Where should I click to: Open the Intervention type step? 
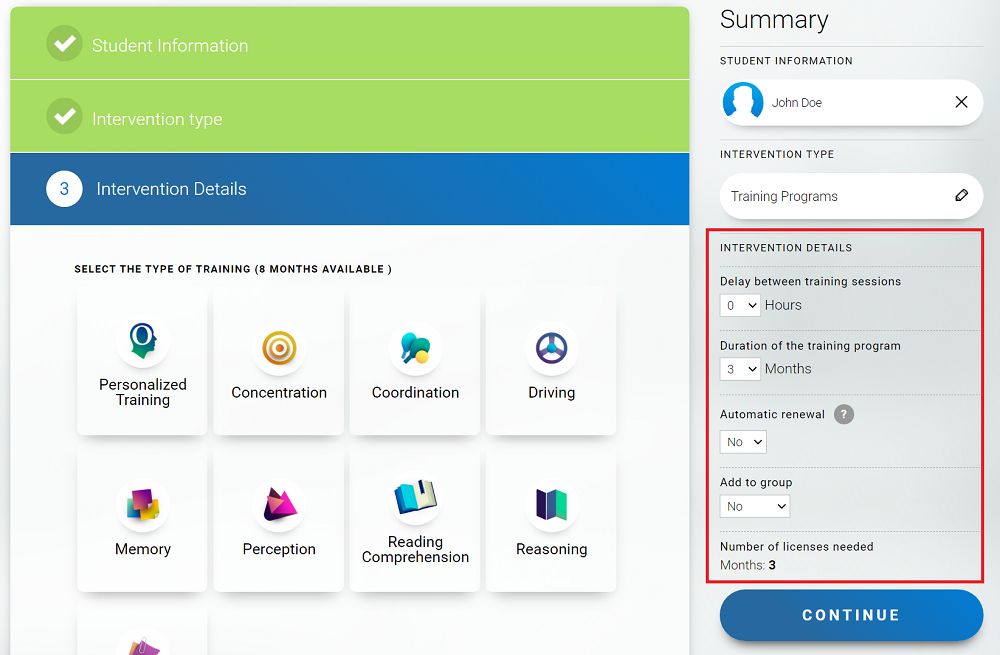(x=157, y=119)
